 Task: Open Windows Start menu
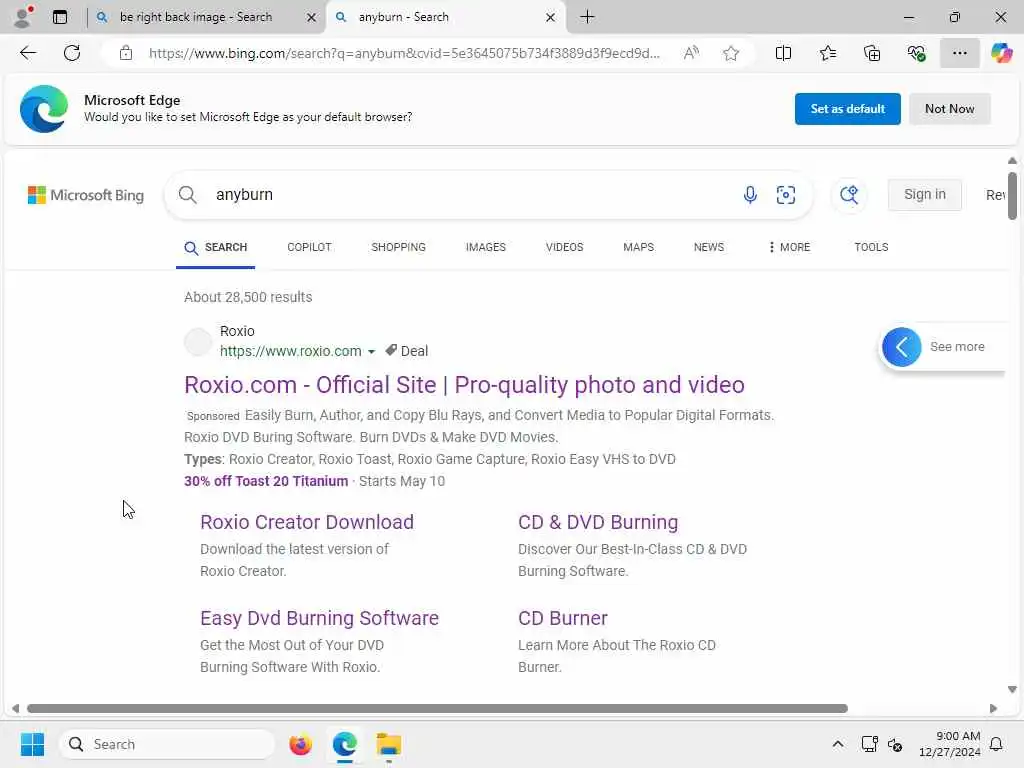click(x=32, y=744)
